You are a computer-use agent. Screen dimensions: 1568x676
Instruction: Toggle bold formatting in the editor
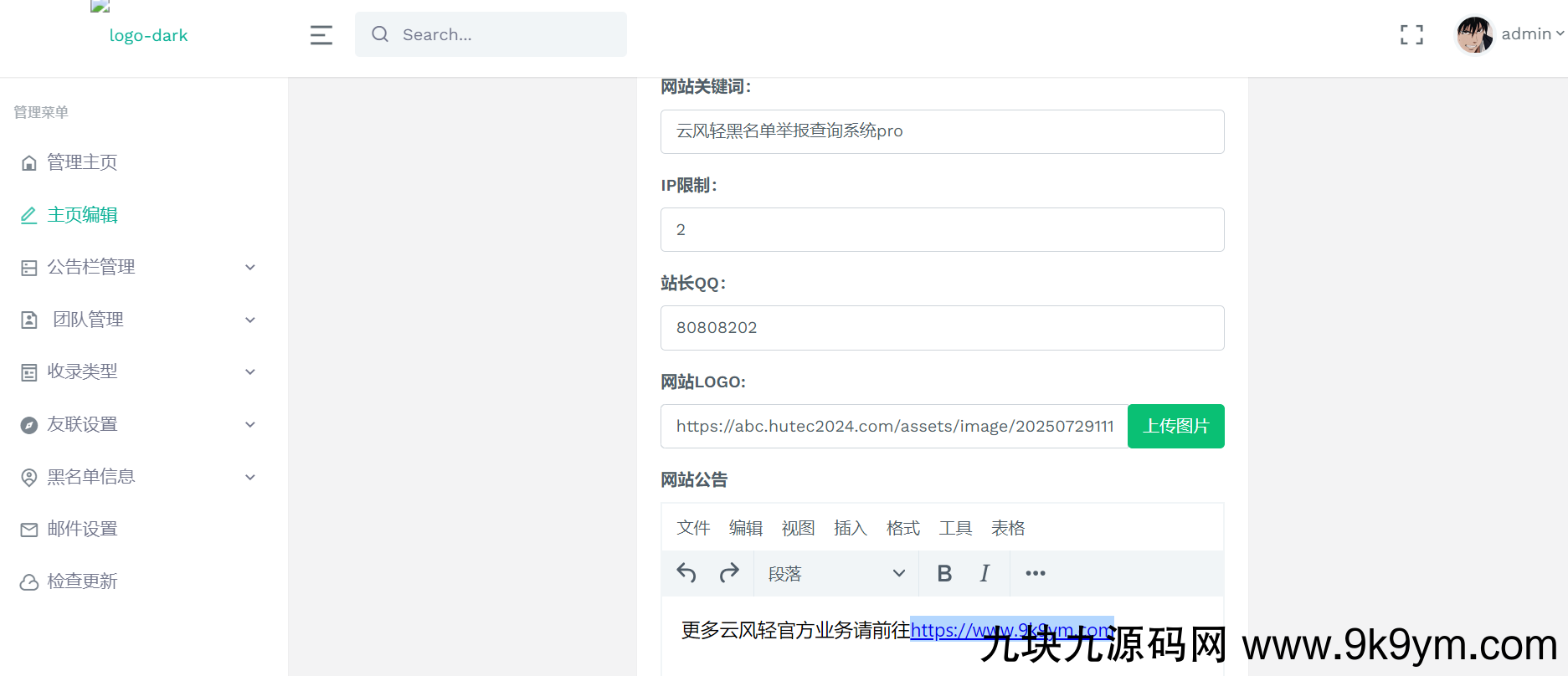pyautogui.click(x=944, y=573)
